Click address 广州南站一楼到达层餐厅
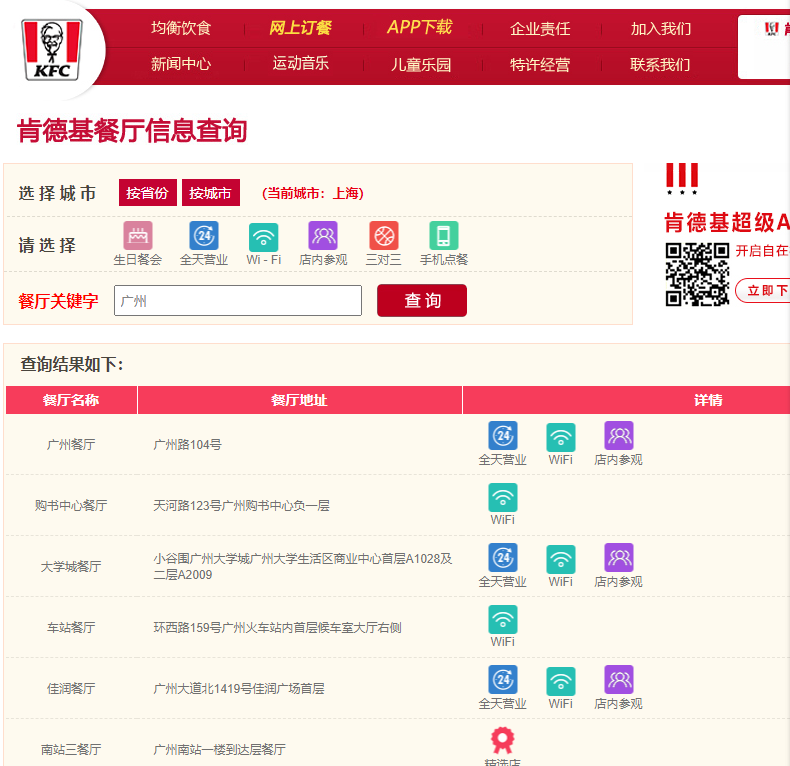This screenshot has height=766, width=790. [x=220, y=749]
